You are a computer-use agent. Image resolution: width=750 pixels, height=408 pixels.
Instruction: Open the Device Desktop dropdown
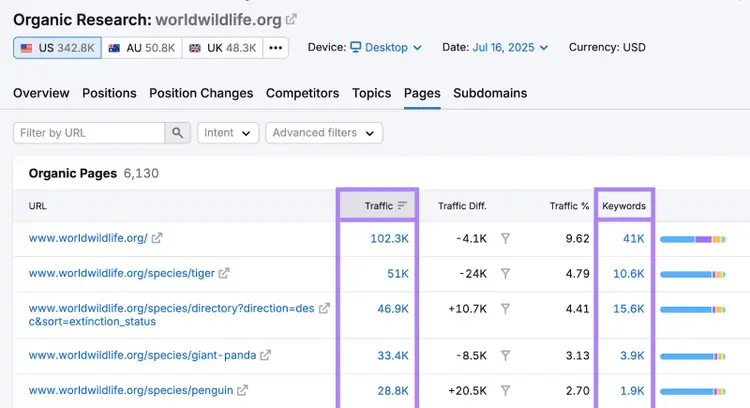pyautogui.click(x=386, y=47)
